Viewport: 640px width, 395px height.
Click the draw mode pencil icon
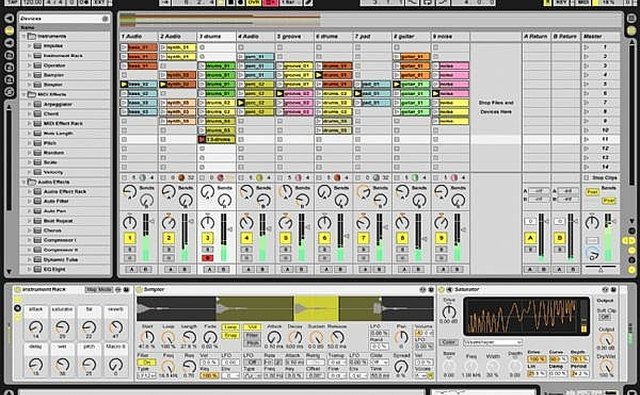click(309, 2)
